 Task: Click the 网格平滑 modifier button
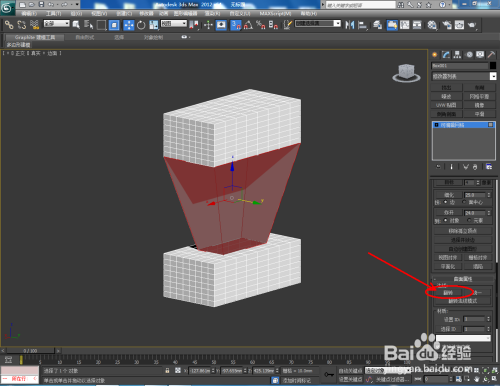[x=479, y=96]
